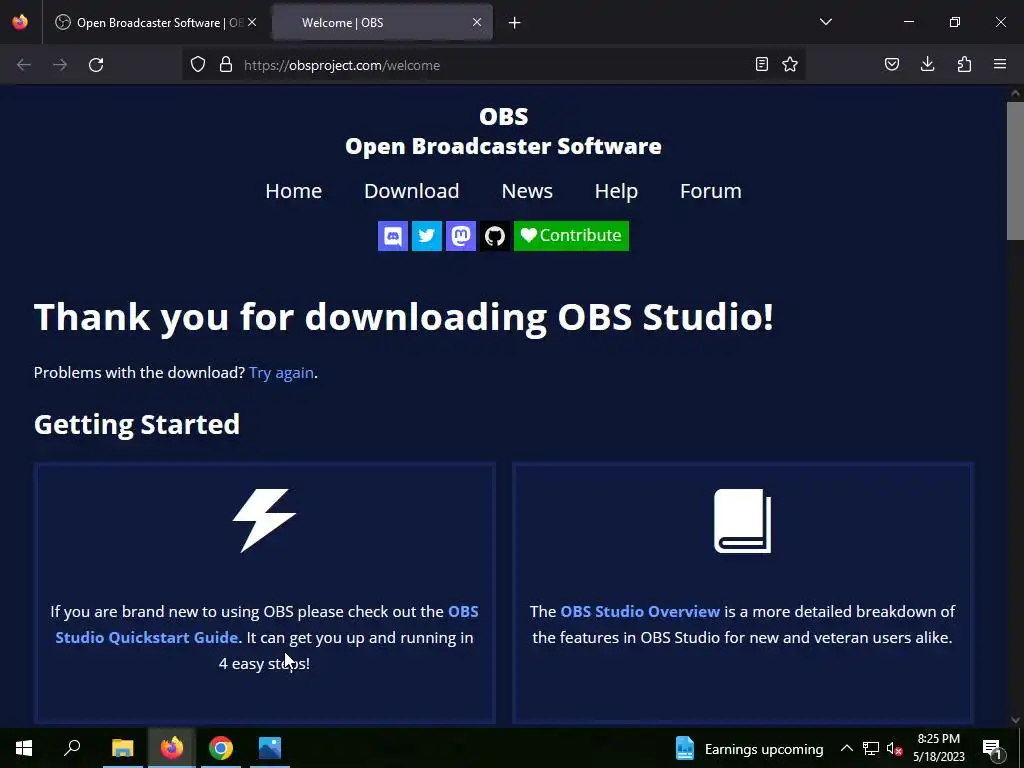Expand the list all tabs chevron
The width and height of the screenshot is (1024, 768).
point(825,22)
